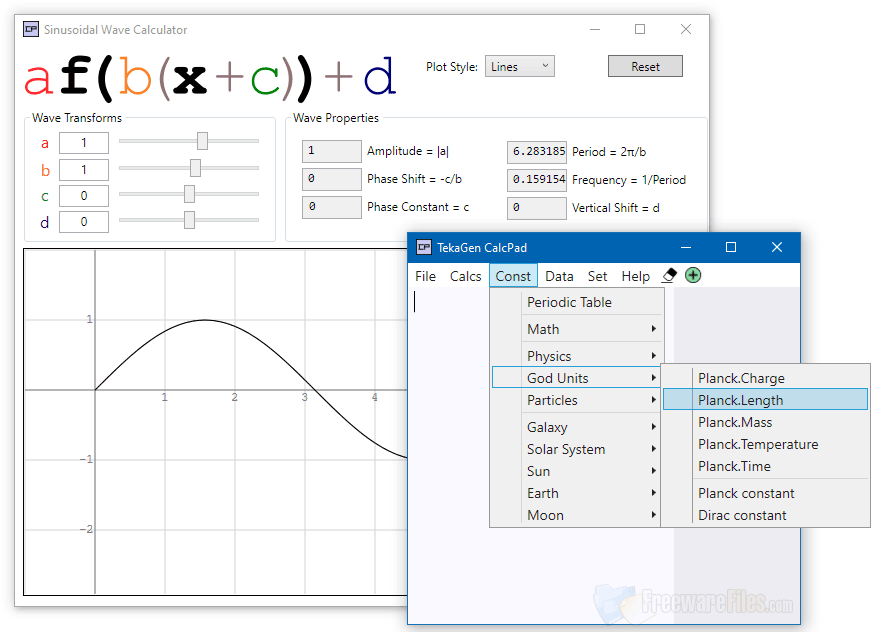The image size is (877, 632).
Task: Open the Help menu
Action: click(635, 275)
